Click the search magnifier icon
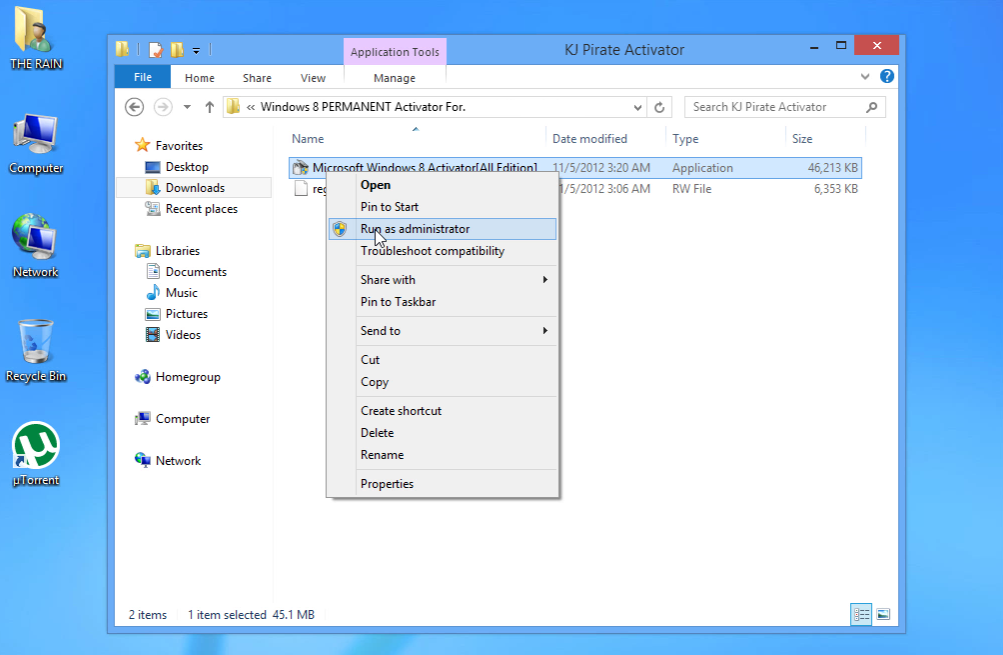 coord(871,107)
